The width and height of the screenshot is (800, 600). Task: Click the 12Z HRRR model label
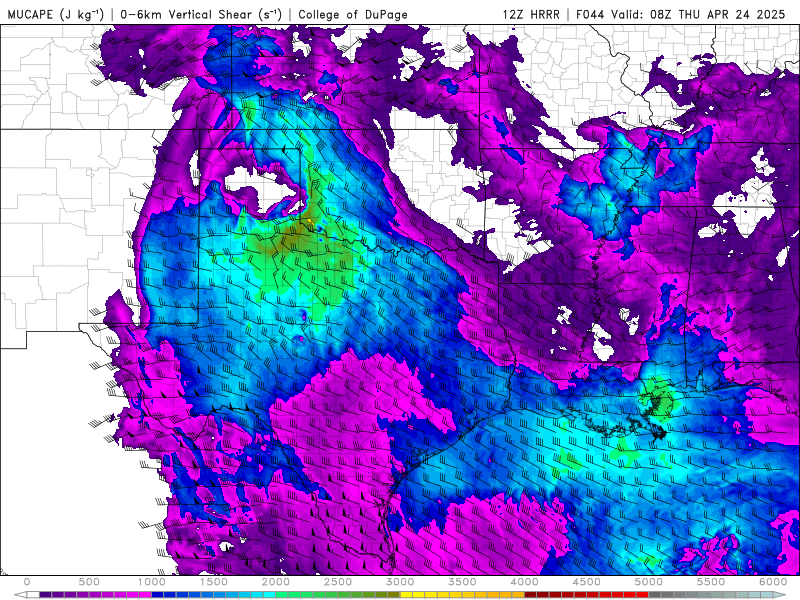coord(531,14)
